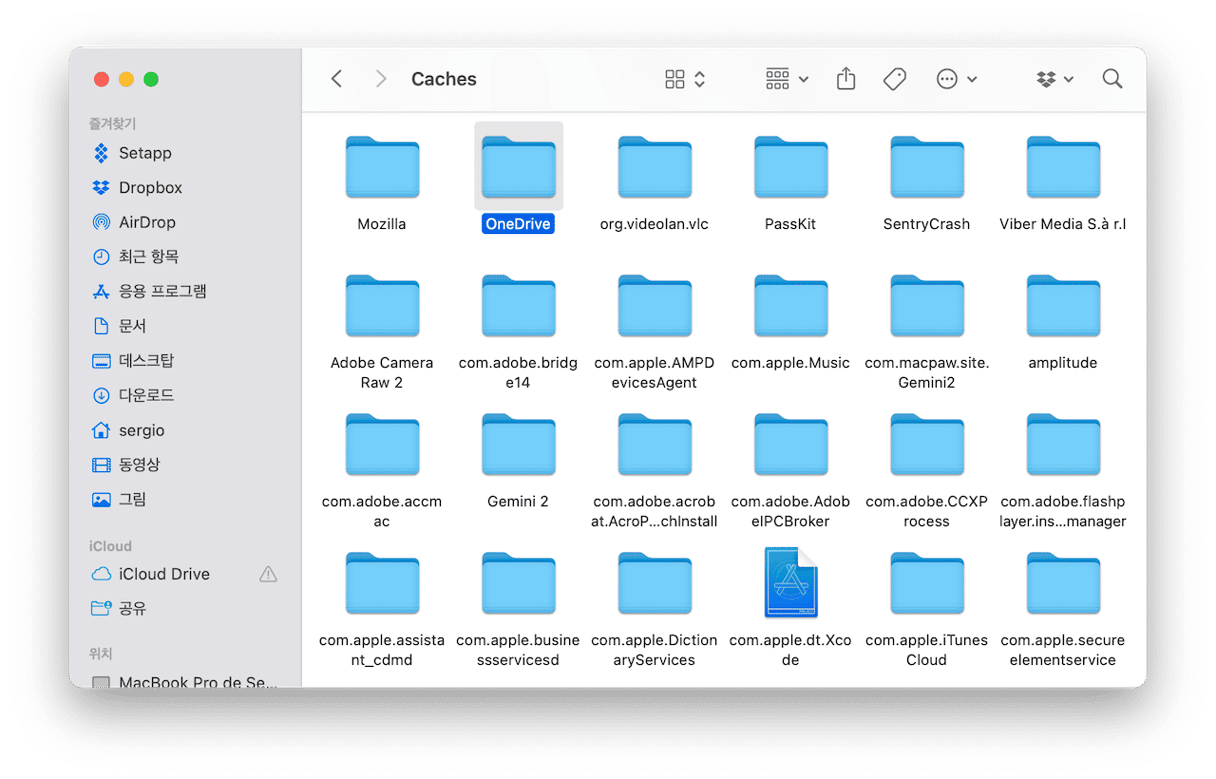Viewport: 1216px width, 779px height.
Task: Switch view with the icon grid control
Action: [x=685, y=79]
